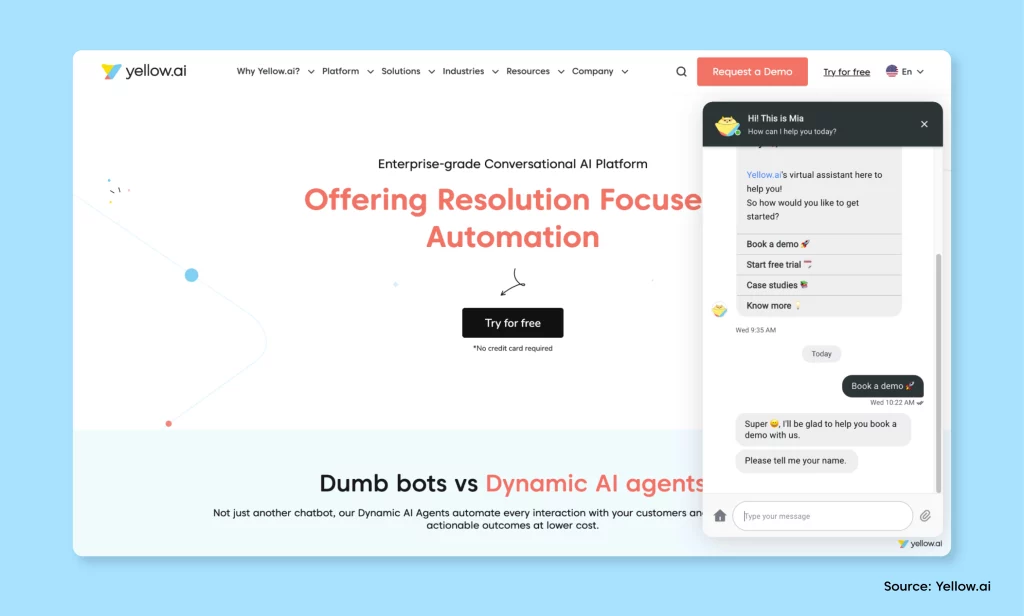Open the Company menu
Image resolution: width=1024 pixels, height=616 pixels.
592,71
